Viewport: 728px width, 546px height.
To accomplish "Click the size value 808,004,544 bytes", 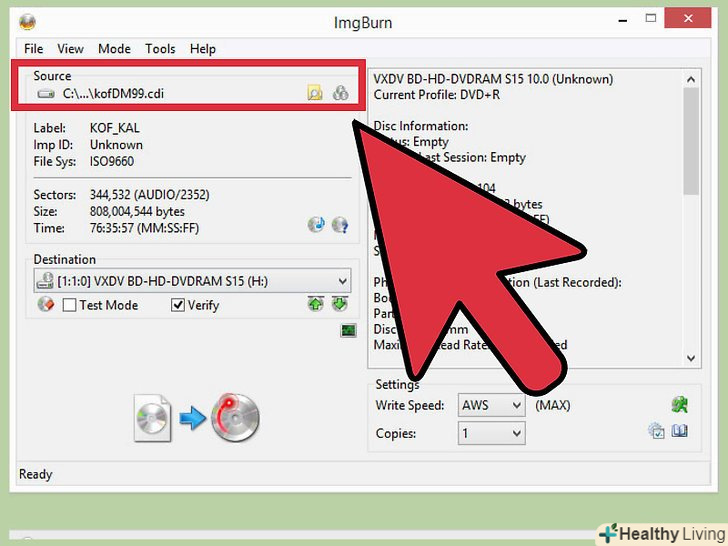I will pos(137,212).
